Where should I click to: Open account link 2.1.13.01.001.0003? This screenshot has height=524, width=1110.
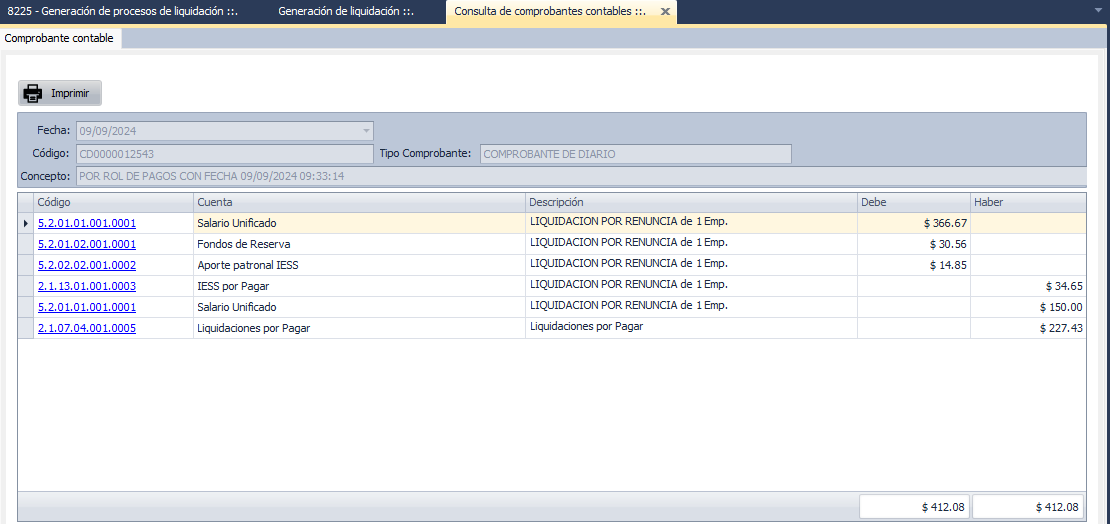pos(86,286)
